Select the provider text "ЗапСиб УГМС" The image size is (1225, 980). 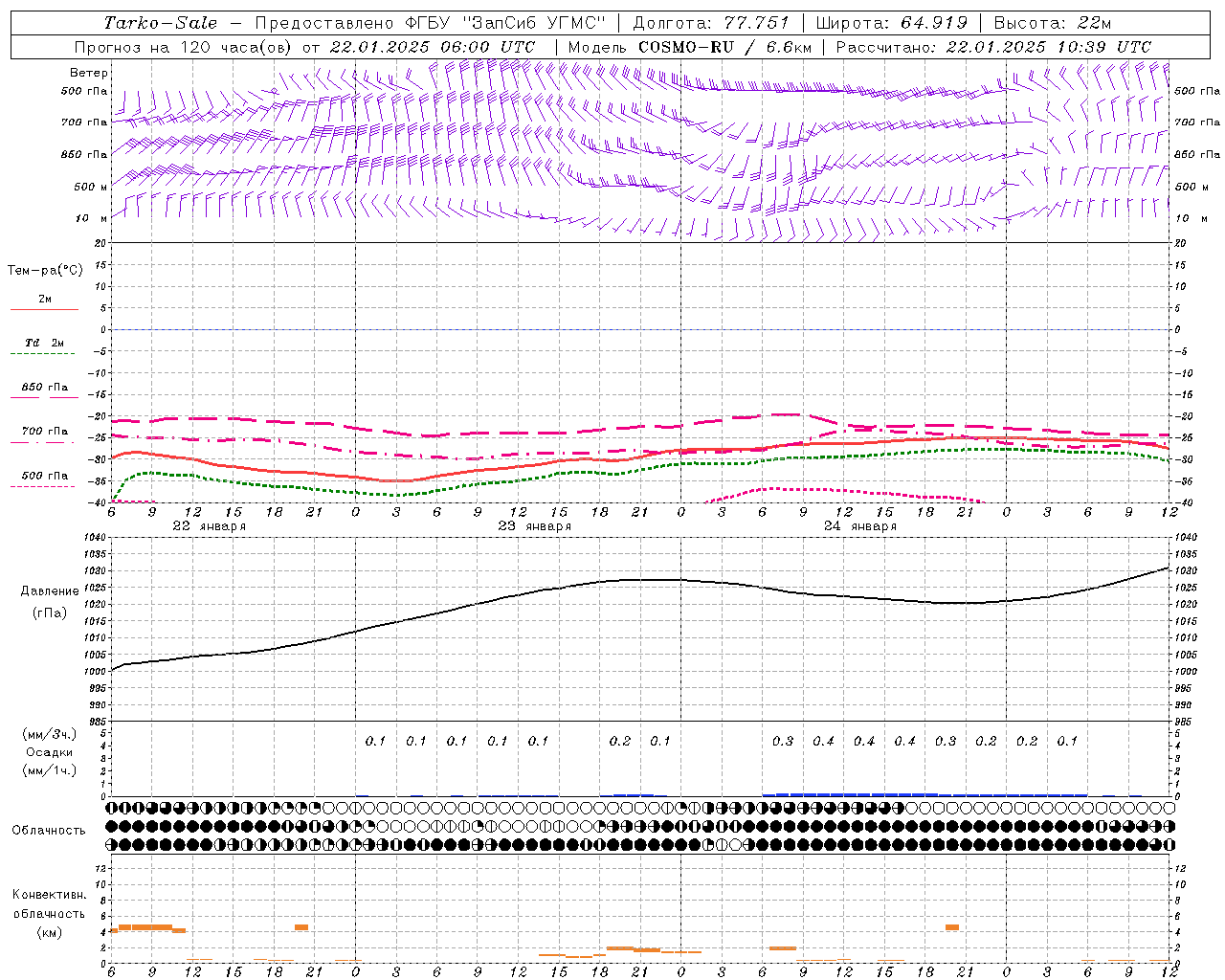[x=534, y=23]
